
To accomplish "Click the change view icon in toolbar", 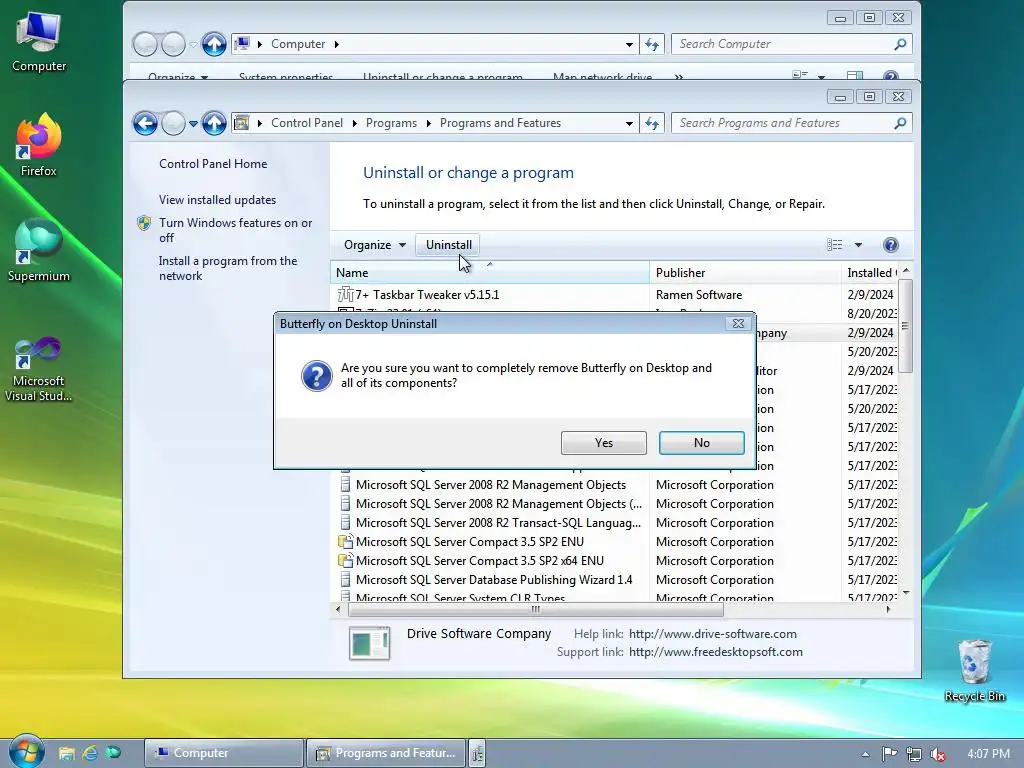I will pos(835,245).
